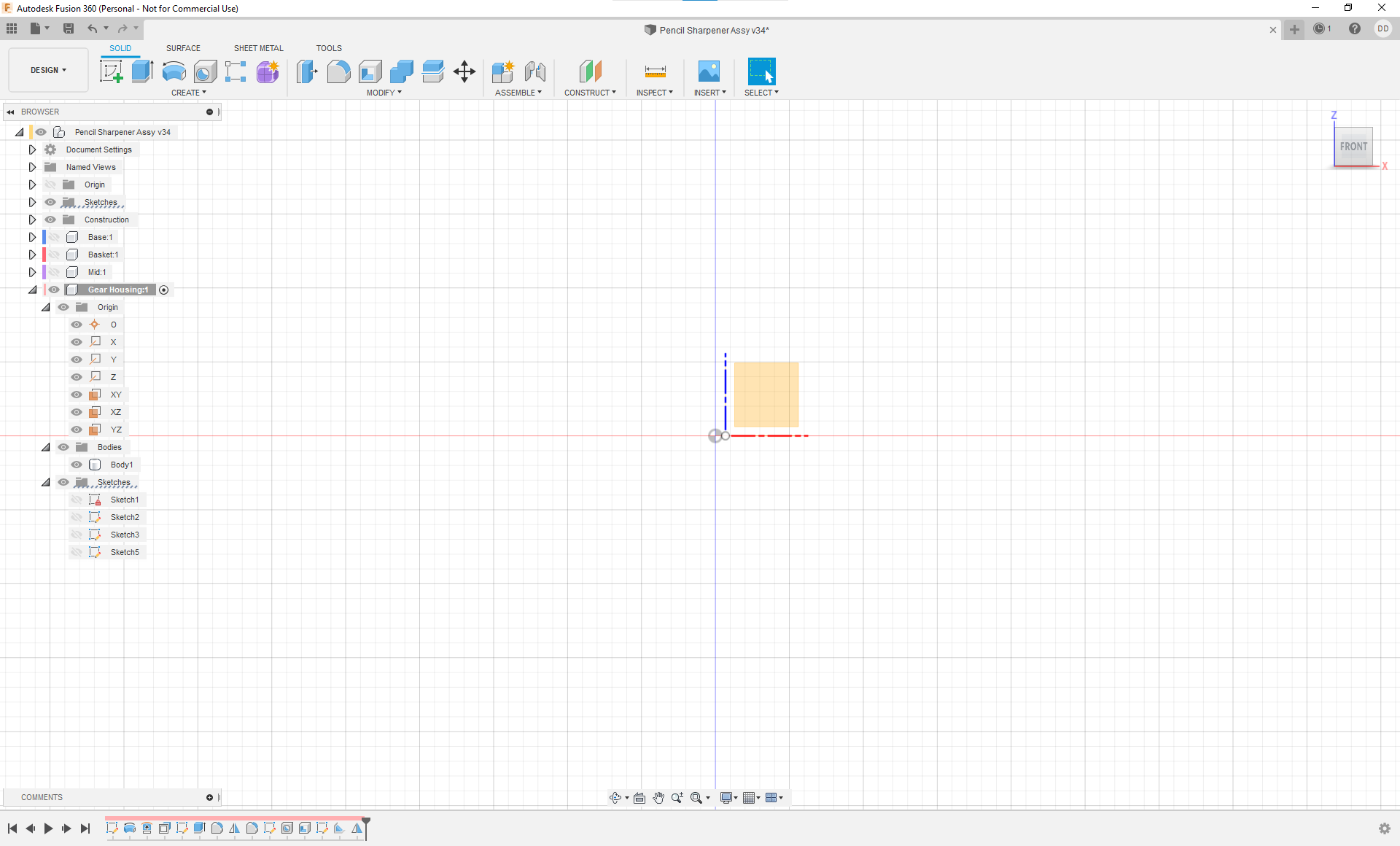Switch to the SURFACE tab

pos(183,48)
